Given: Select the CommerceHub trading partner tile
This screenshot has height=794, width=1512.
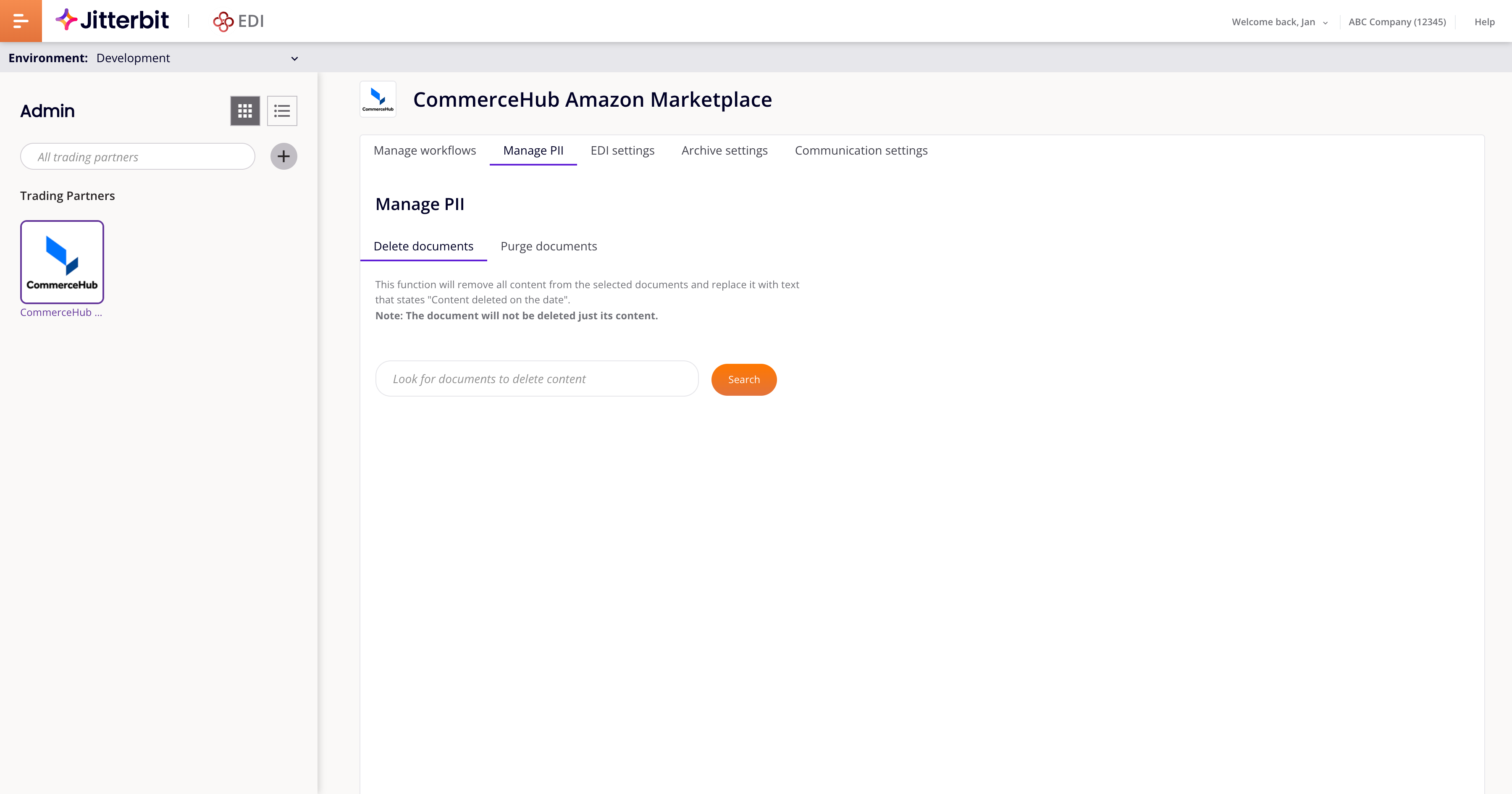Looking at the screenshot, I should 62,262.
